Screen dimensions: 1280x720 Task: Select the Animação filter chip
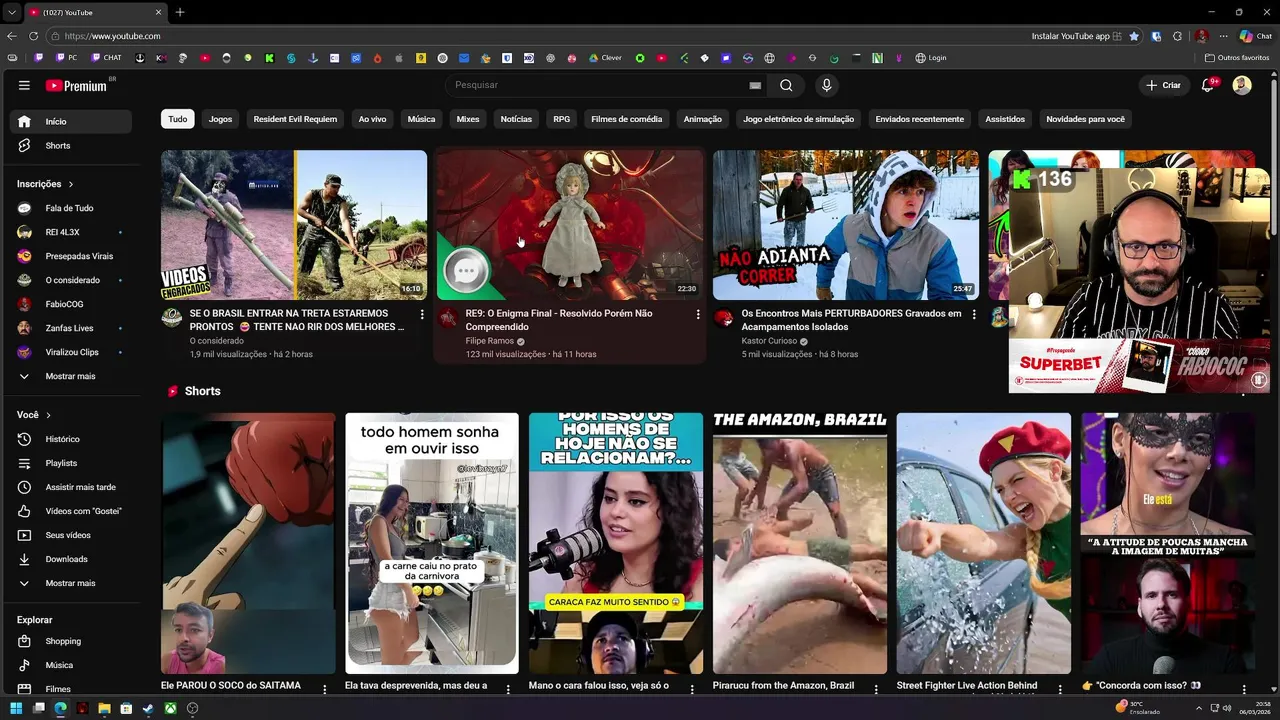[702, 119]
